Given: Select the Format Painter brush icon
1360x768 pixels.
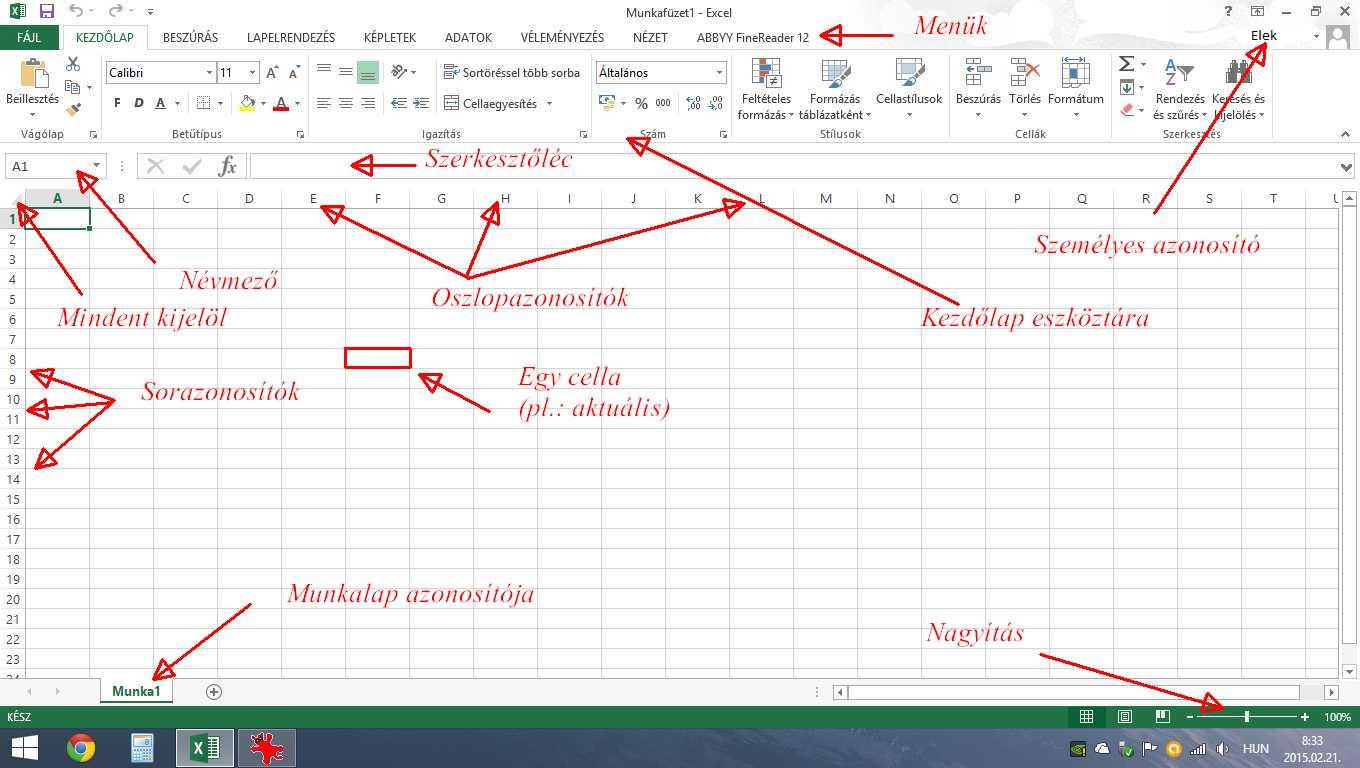Looking at the screenshot, I should (73, 110).
